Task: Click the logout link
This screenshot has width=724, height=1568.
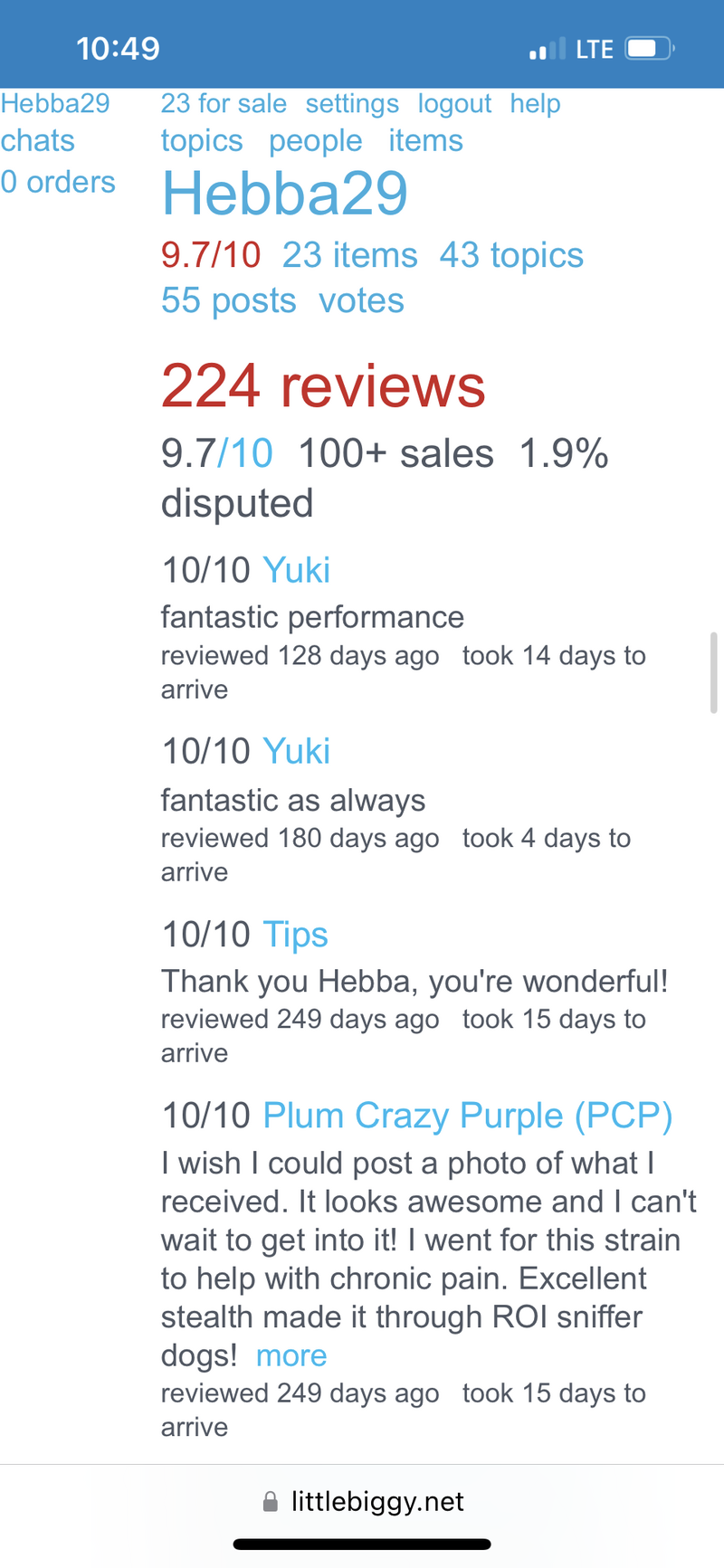Action: point(454,104)
